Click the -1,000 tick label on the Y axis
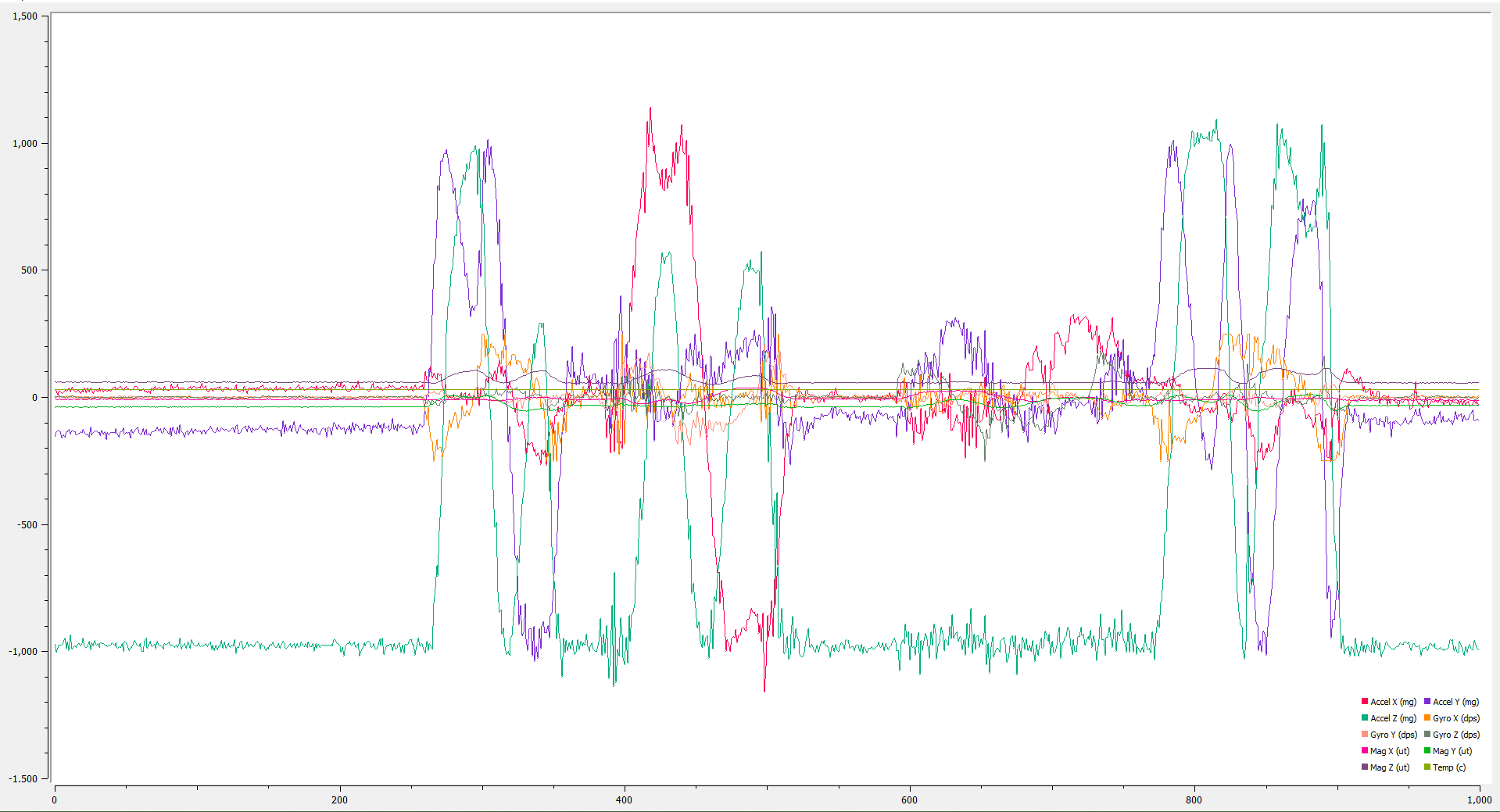Viewport: 1500px width, 812px height. pyautogui.click(x=23, y=652)
